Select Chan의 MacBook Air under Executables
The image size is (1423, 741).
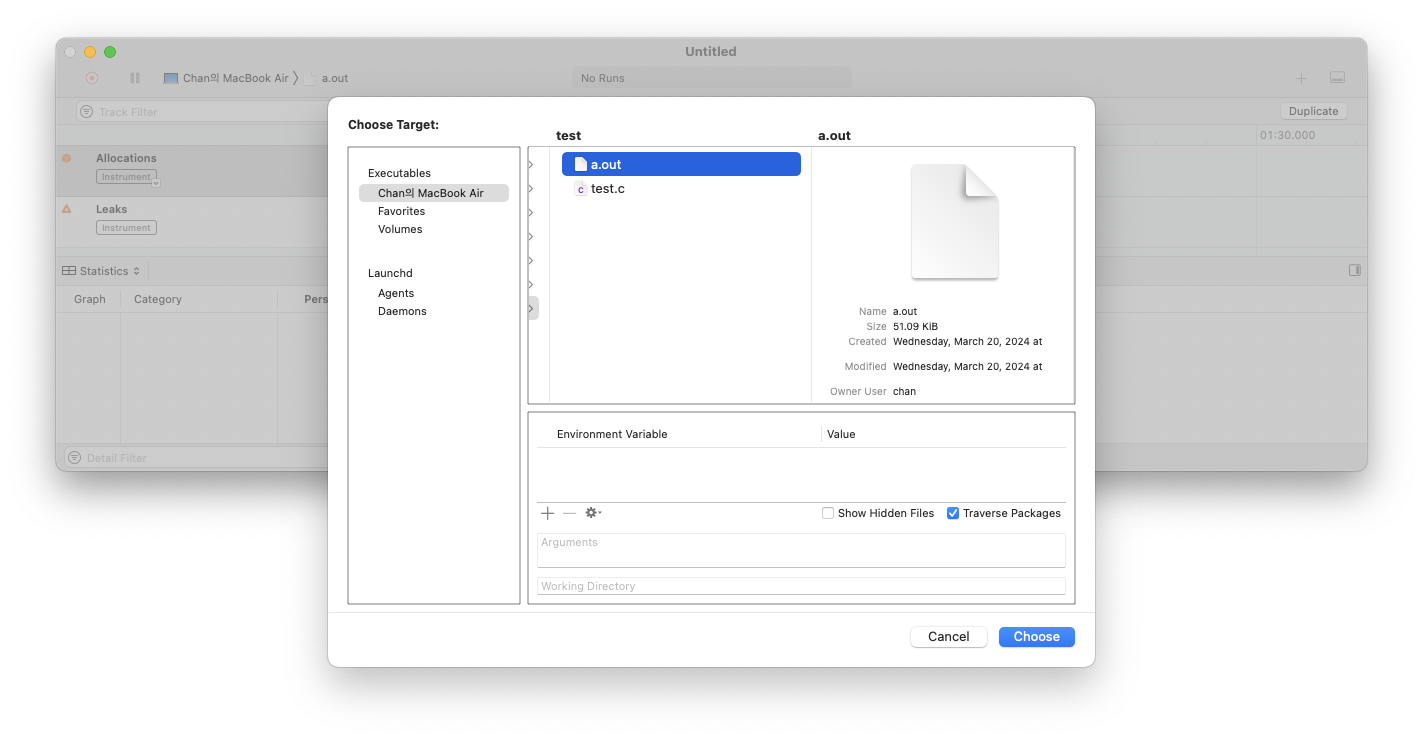pyautogui.click(x=434, y=193)
